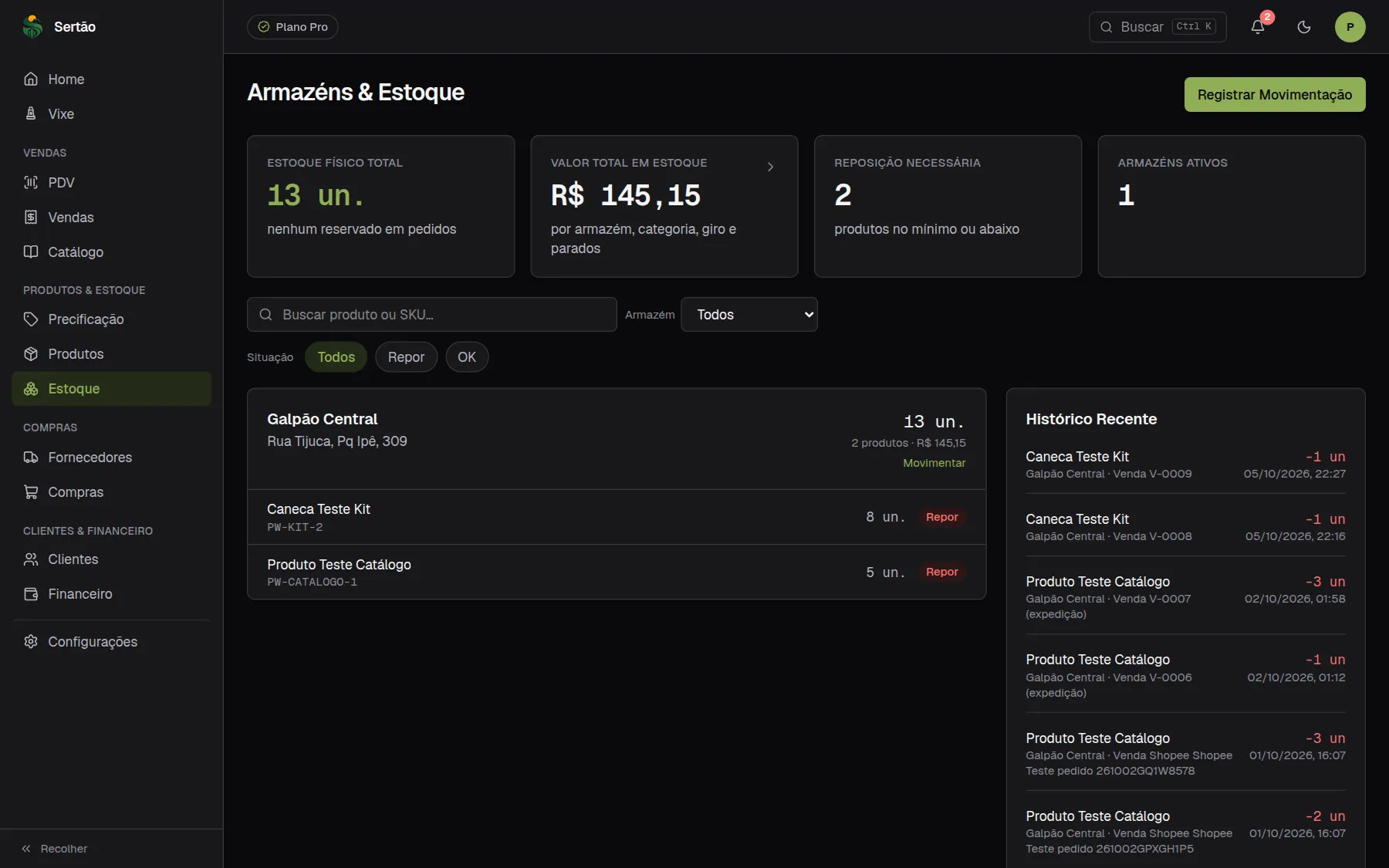Click the Catálogo book icon
The image size is (1389, 868).
pyautogui.click(x=31, y=252)
